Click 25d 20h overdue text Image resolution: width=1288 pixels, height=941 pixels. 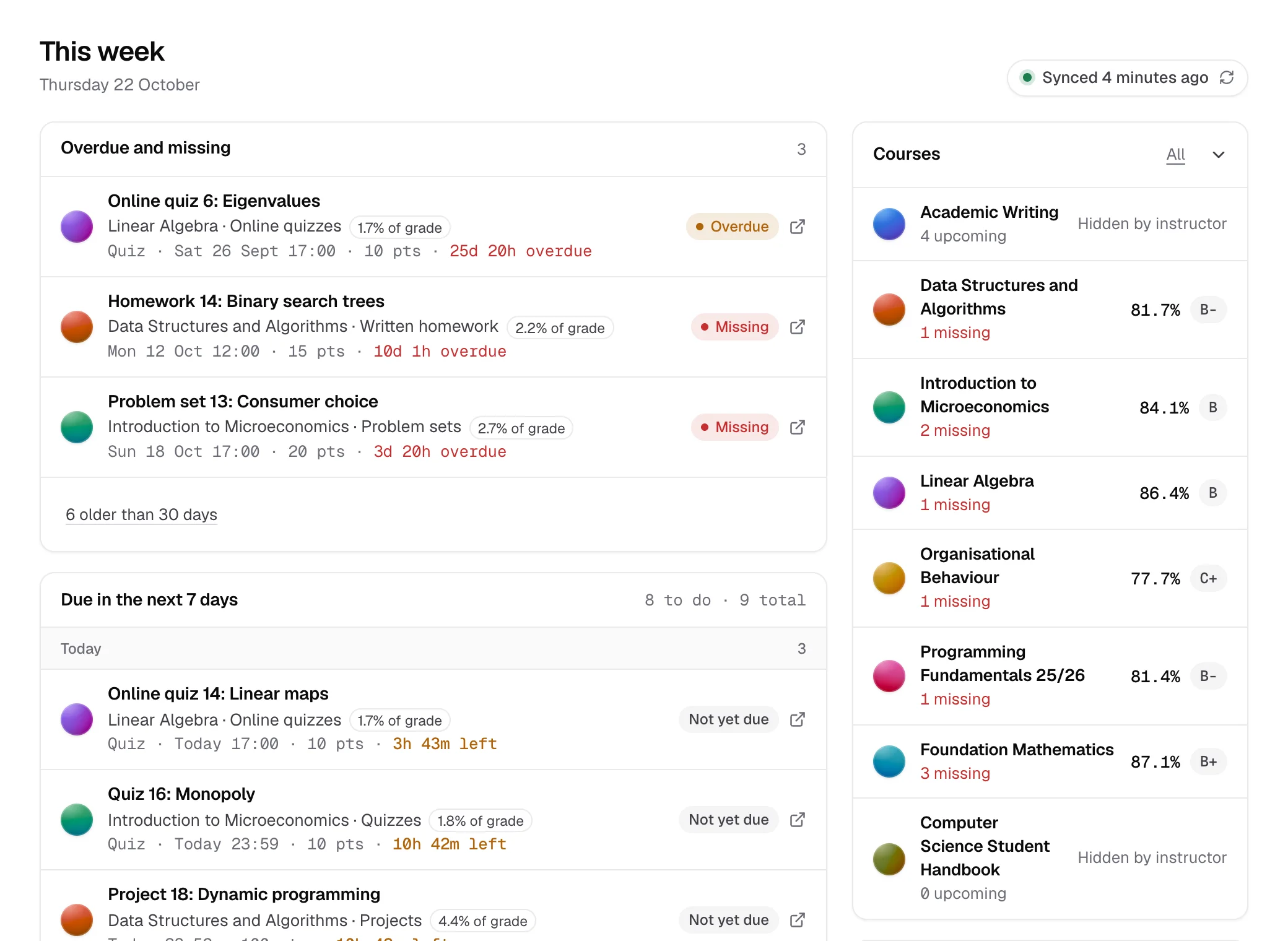(521, 251)
